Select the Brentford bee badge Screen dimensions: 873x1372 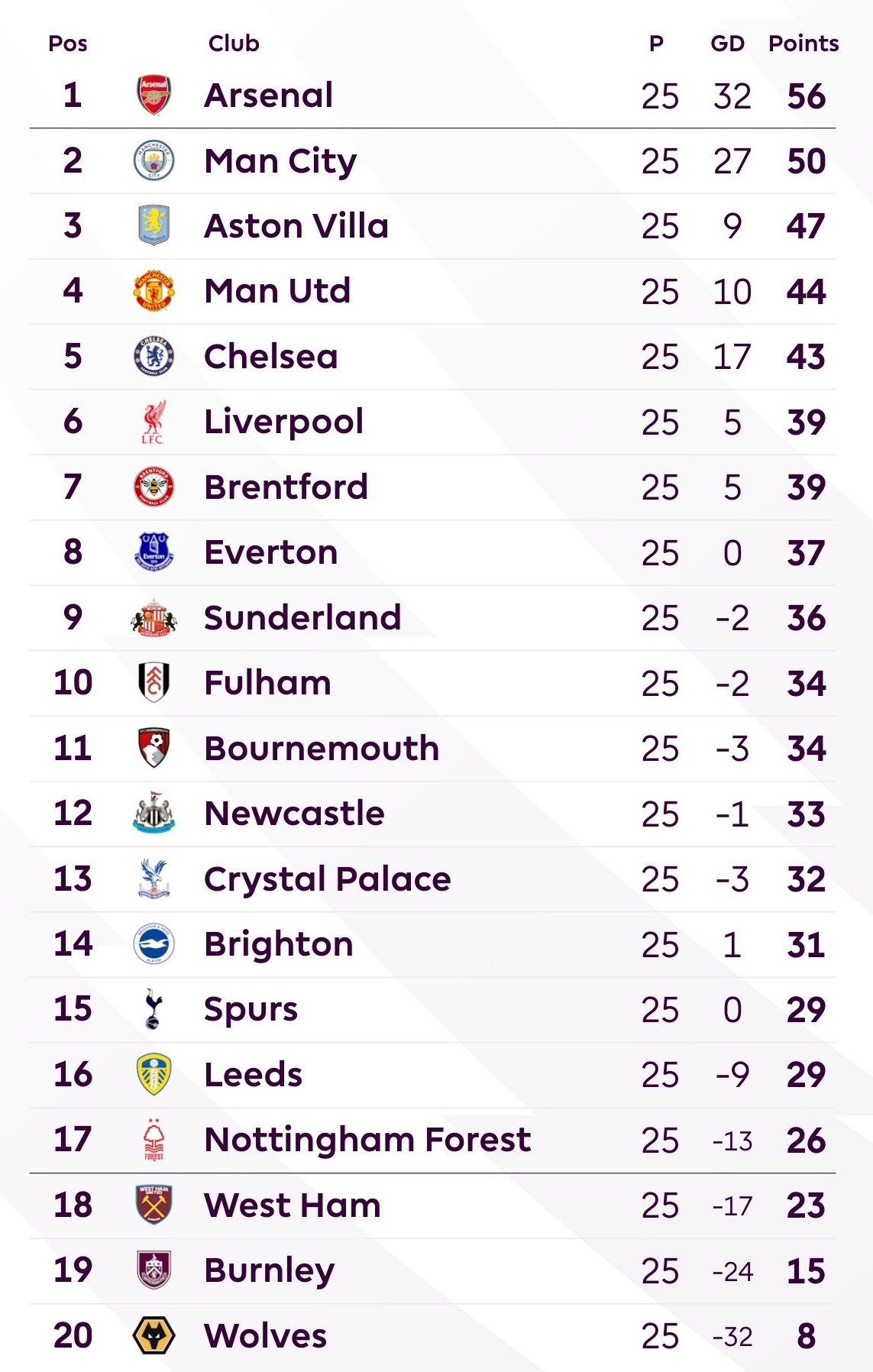click(154, 487)
